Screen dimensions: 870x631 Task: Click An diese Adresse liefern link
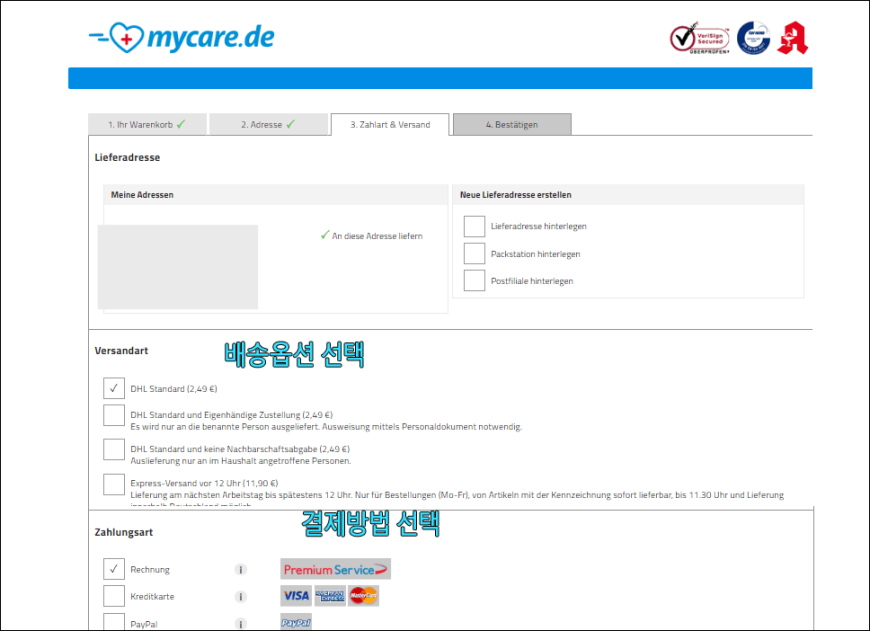coord(377,236)
